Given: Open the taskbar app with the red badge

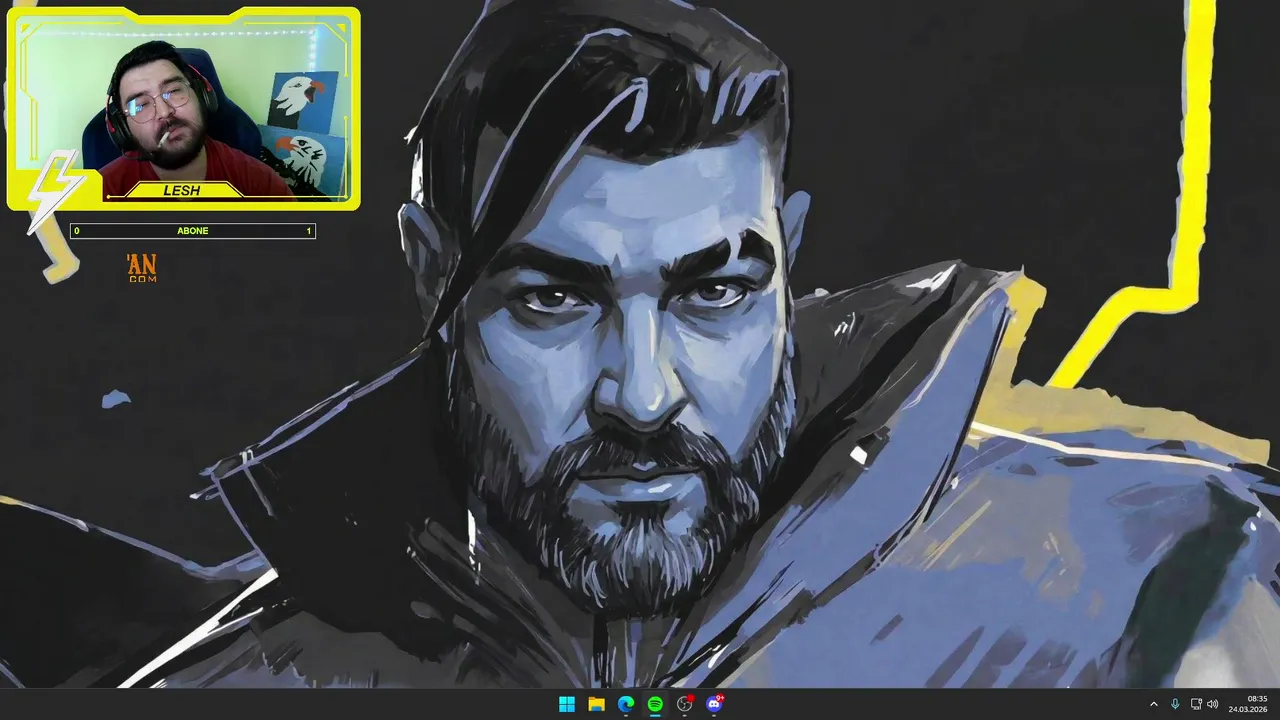Looking at the screenshot, I should [685, 704].
